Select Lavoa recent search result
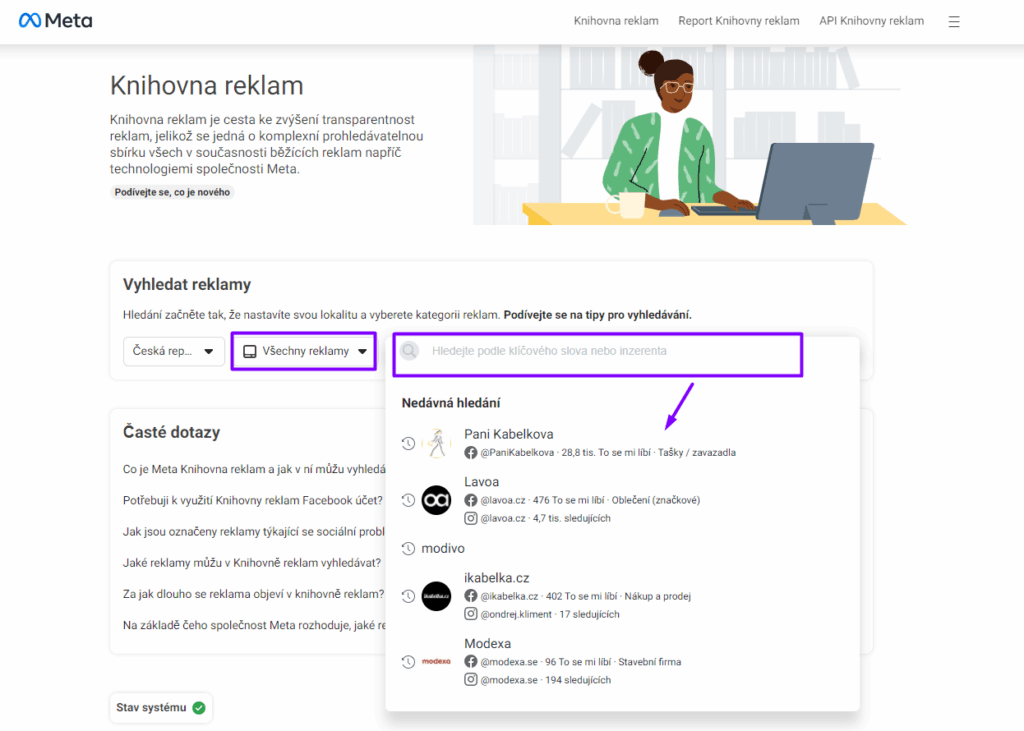This screenshot has height=731, width=1024. tap(620, 500)
